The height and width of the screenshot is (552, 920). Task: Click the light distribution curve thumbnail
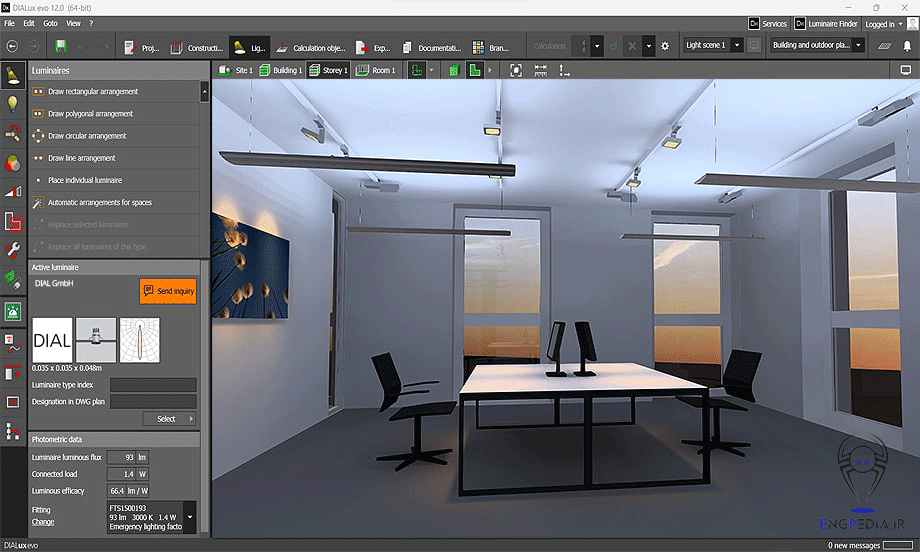(139, 340)
